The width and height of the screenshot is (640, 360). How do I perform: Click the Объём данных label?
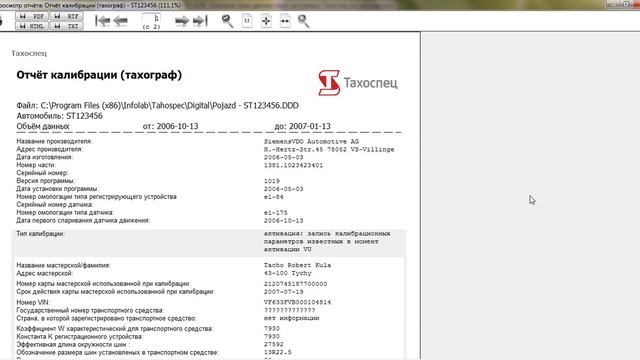43,127
